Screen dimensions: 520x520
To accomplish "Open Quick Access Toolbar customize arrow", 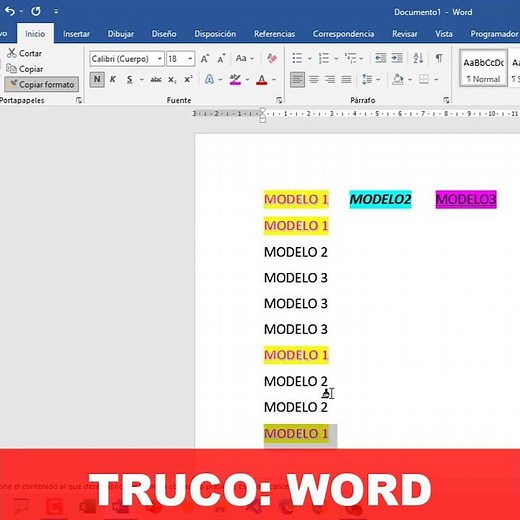I will tap(56, 11).
